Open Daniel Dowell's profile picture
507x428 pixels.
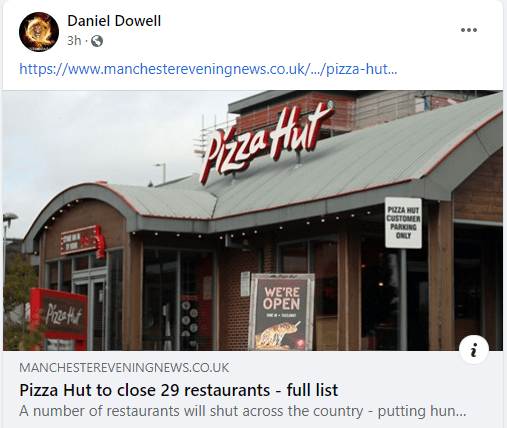[39, 32]
